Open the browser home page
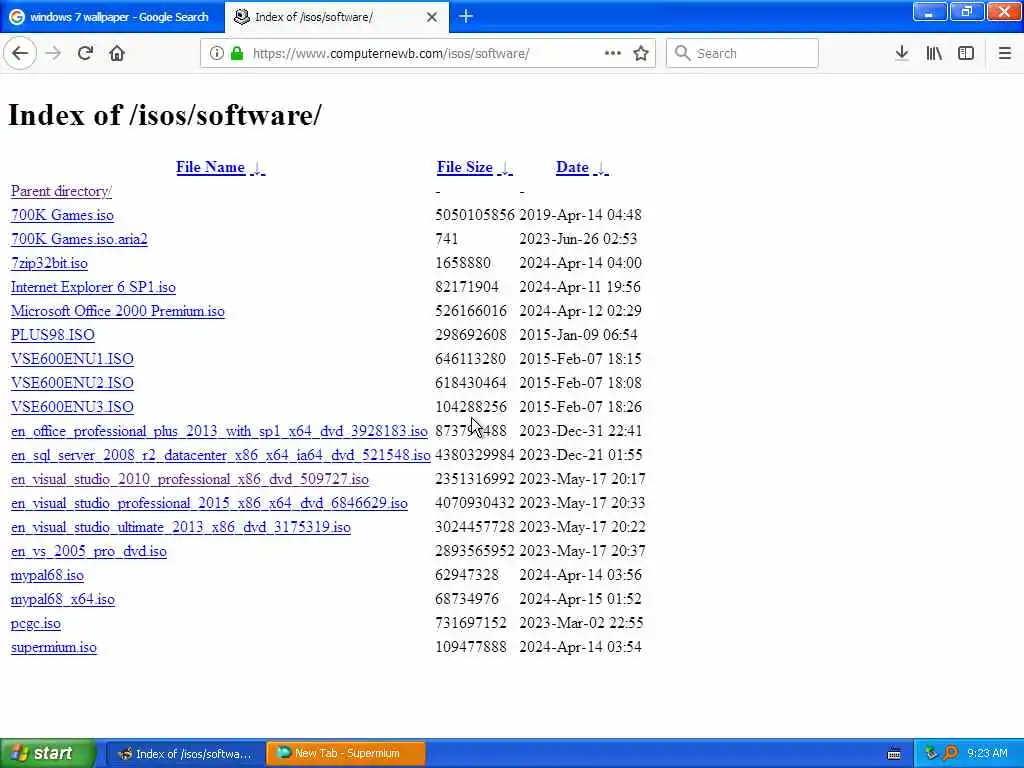 click(x=117, y=53)
